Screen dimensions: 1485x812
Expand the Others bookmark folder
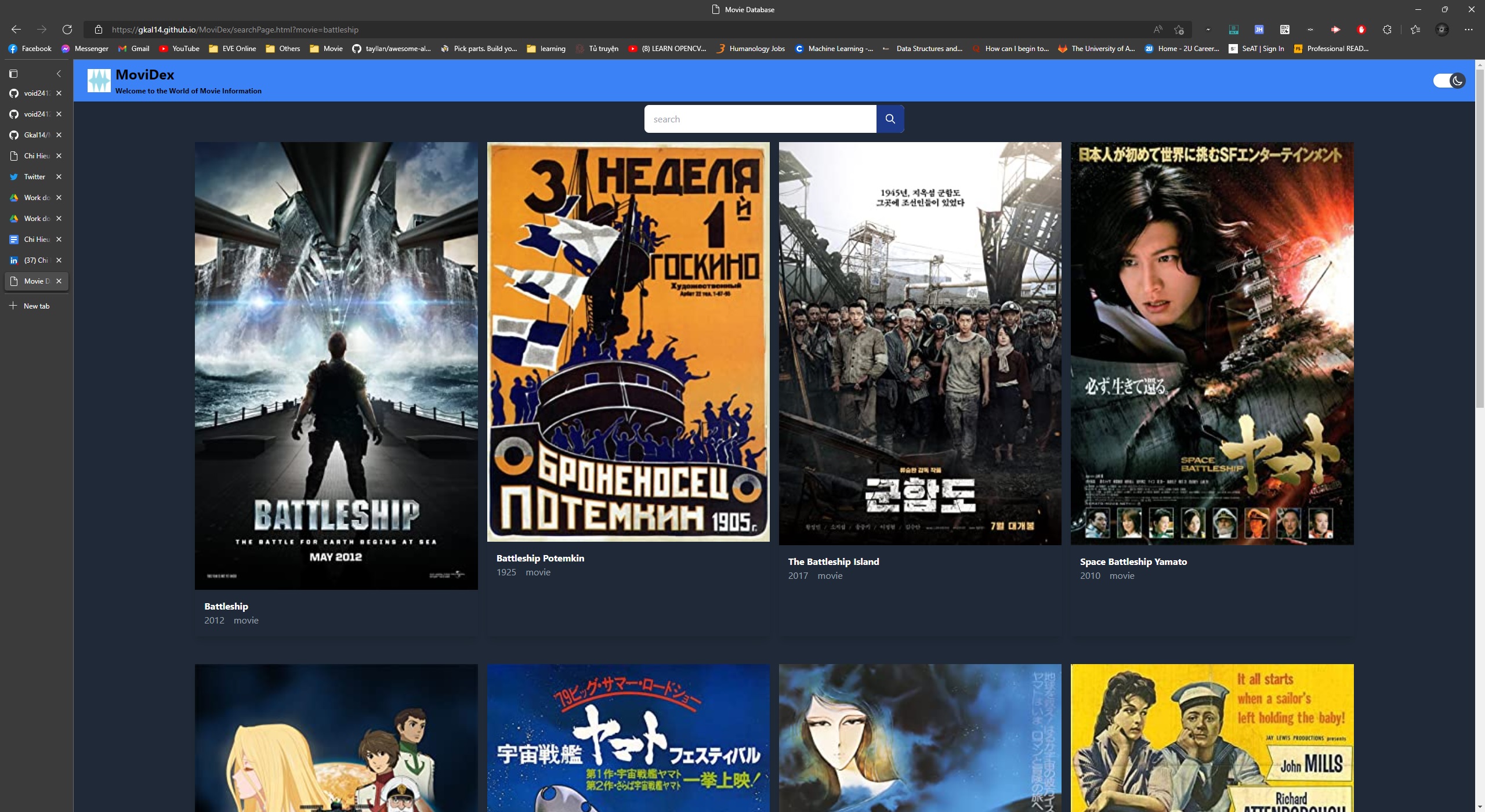(283, 49)
